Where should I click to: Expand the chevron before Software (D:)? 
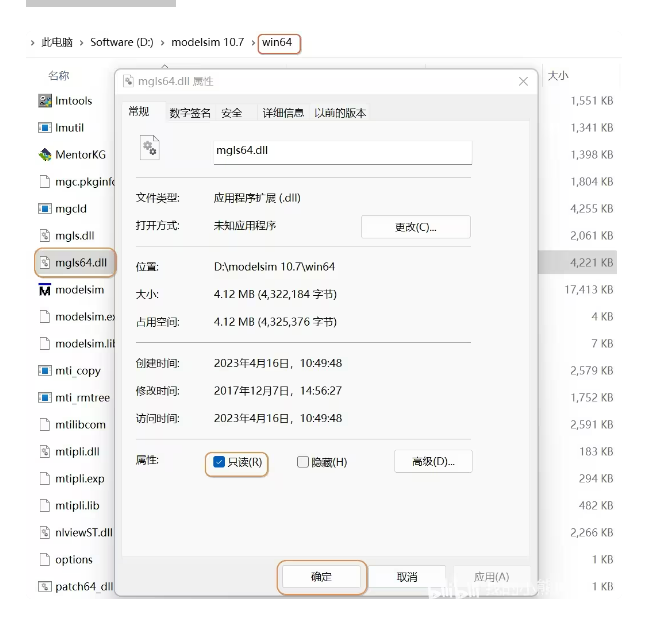point(81,43)
